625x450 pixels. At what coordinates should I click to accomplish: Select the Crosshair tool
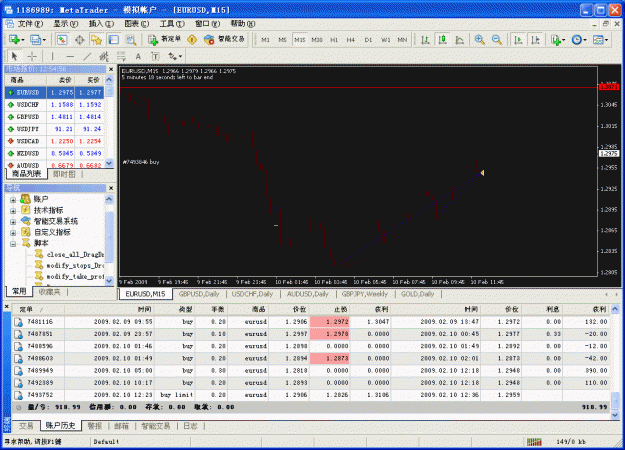[x=32, y=56]
